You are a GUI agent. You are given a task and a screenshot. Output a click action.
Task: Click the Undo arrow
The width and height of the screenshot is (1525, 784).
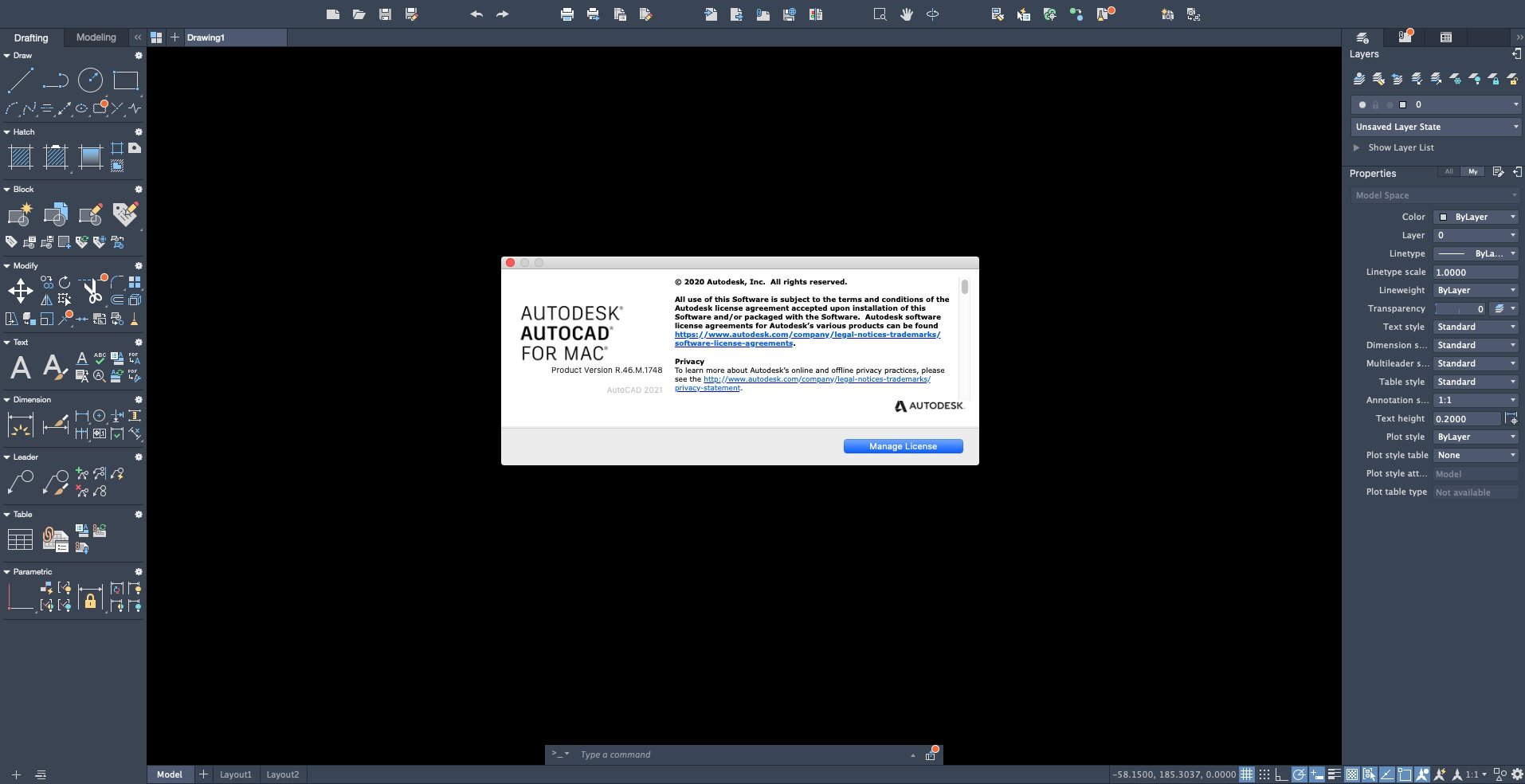click(x=476, y=14)
